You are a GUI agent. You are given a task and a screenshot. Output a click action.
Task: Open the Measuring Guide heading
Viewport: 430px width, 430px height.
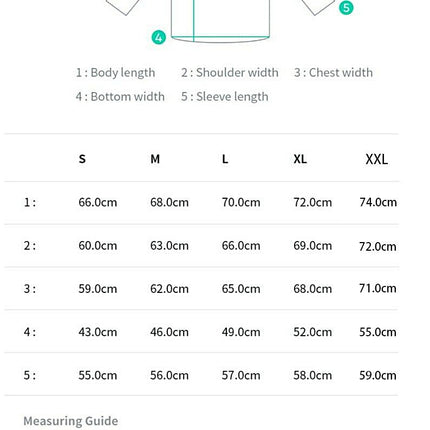[71, 421]
